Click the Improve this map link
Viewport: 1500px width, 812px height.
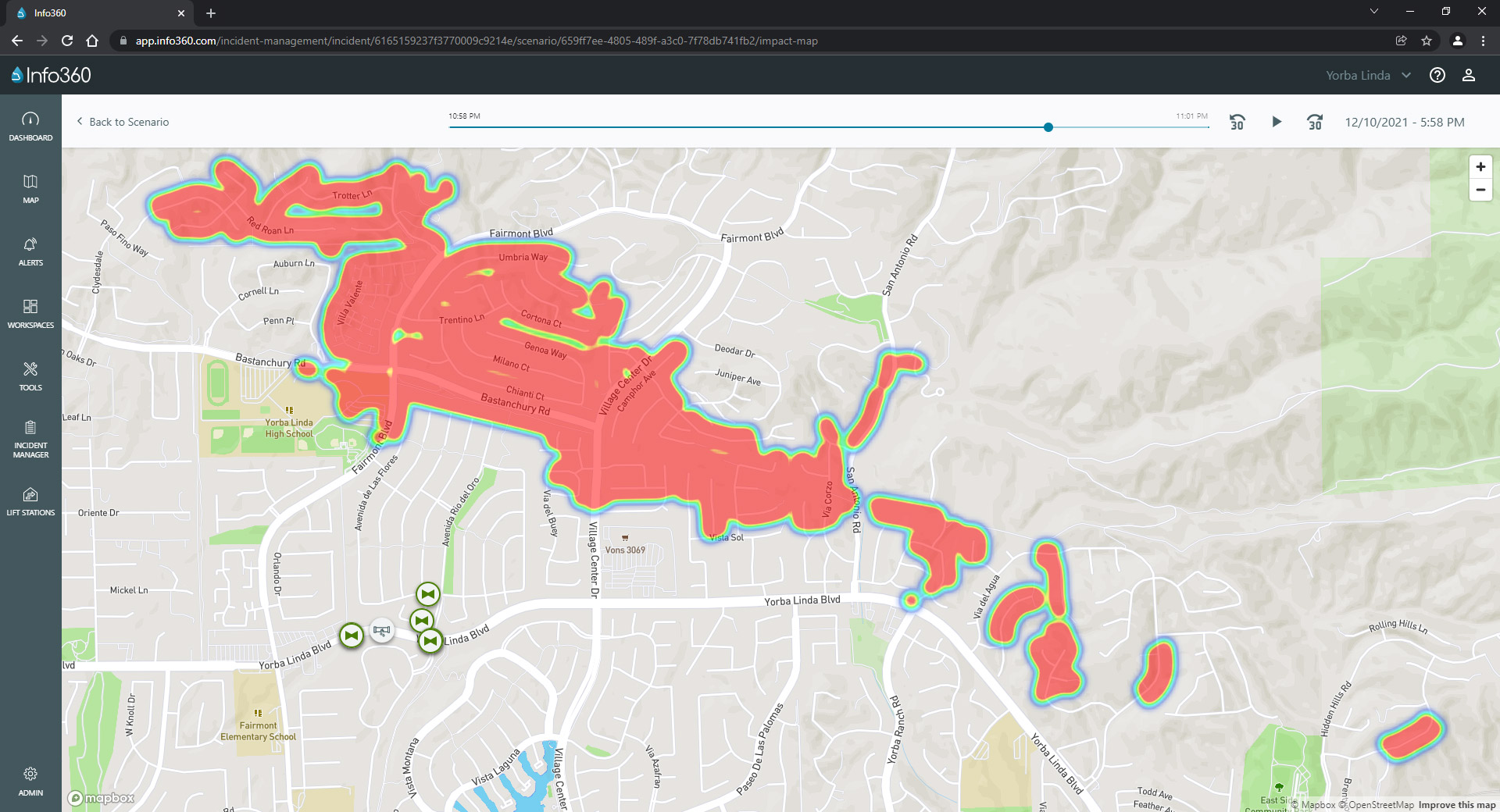pyautogui.click(x=1456, y=805)
